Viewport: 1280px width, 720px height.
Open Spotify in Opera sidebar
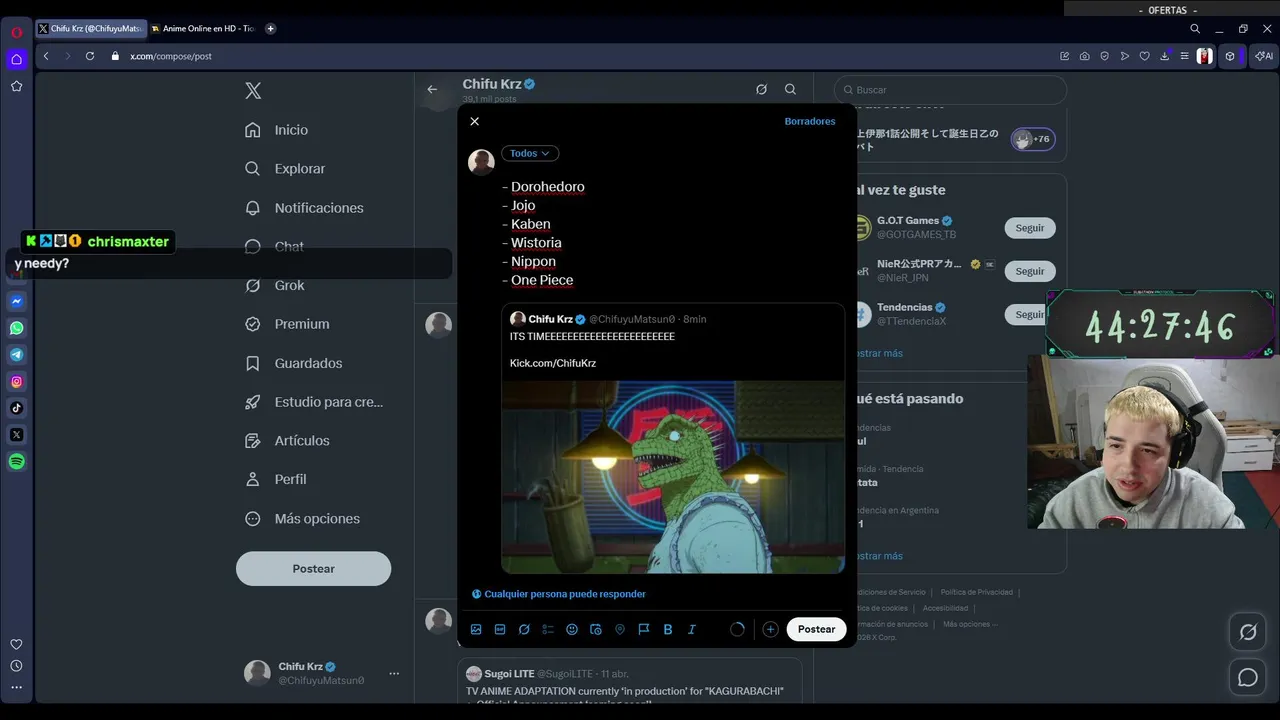[x=17, y=461]
